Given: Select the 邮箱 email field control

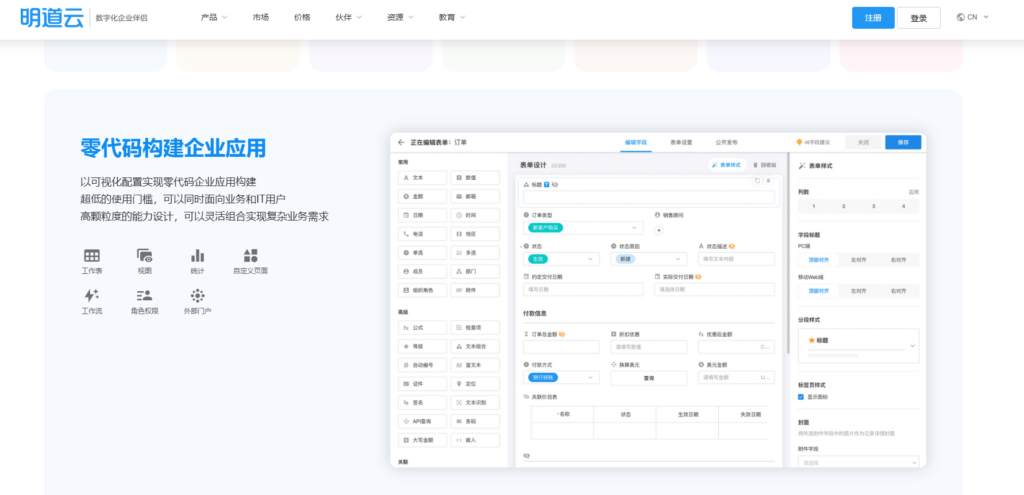Looking at the screenshot, I should (475, 197).
